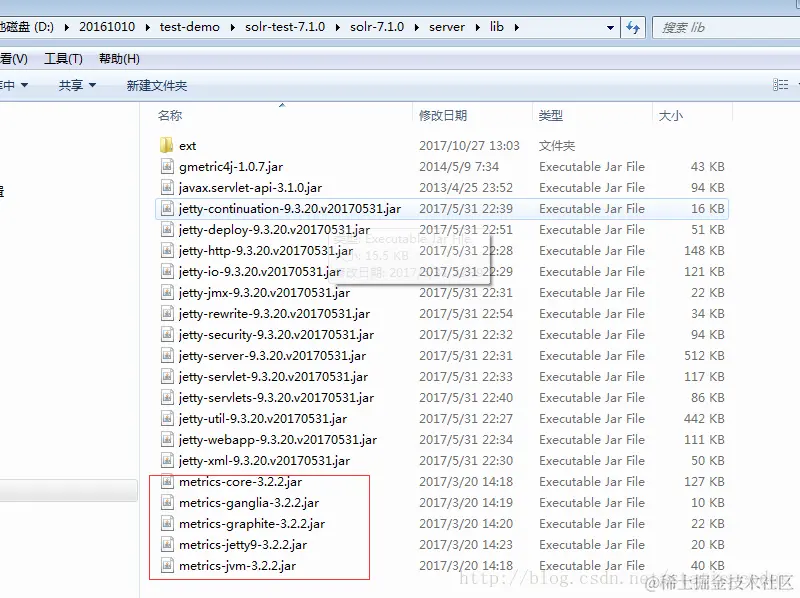The width and height of the screenshot is (800, 598).
Task: Sort by the 名称 column header
Action: [x=170, y=116]
